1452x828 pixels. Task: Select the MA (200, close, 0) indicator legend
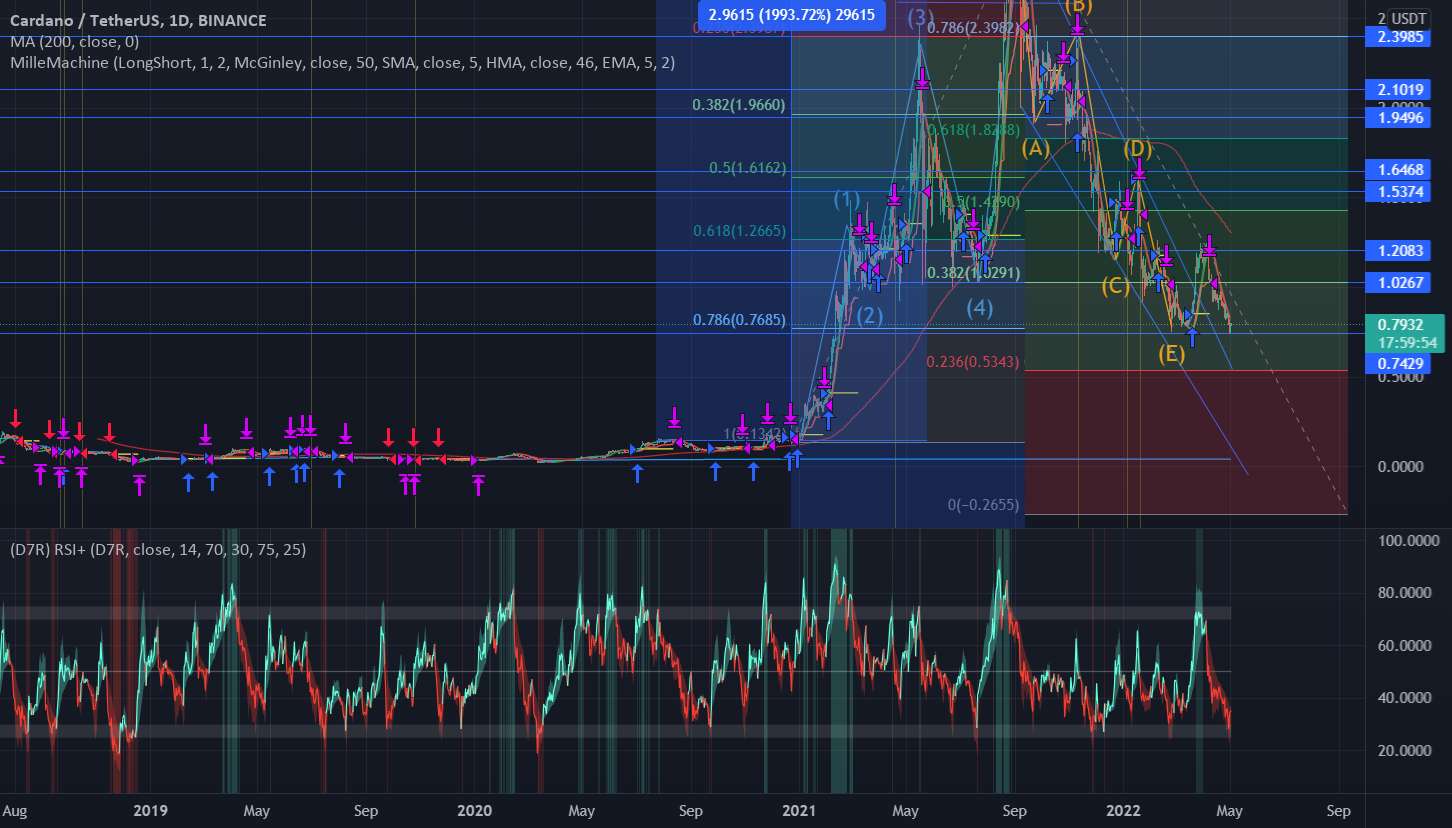point(75,42)
